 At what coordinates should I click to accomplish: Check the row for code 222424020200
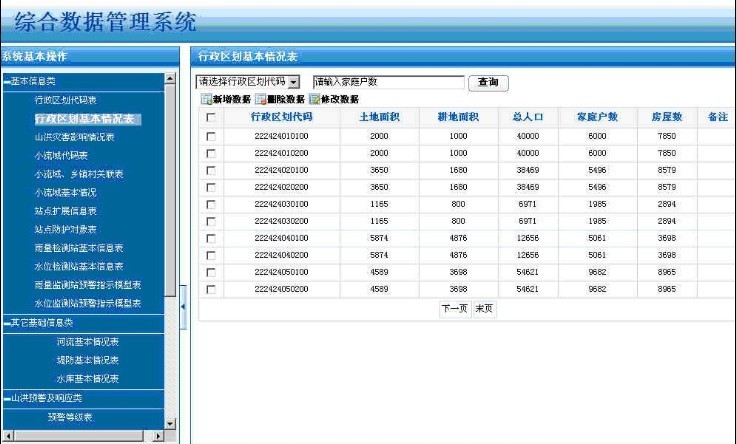click(x=211, y=187)
